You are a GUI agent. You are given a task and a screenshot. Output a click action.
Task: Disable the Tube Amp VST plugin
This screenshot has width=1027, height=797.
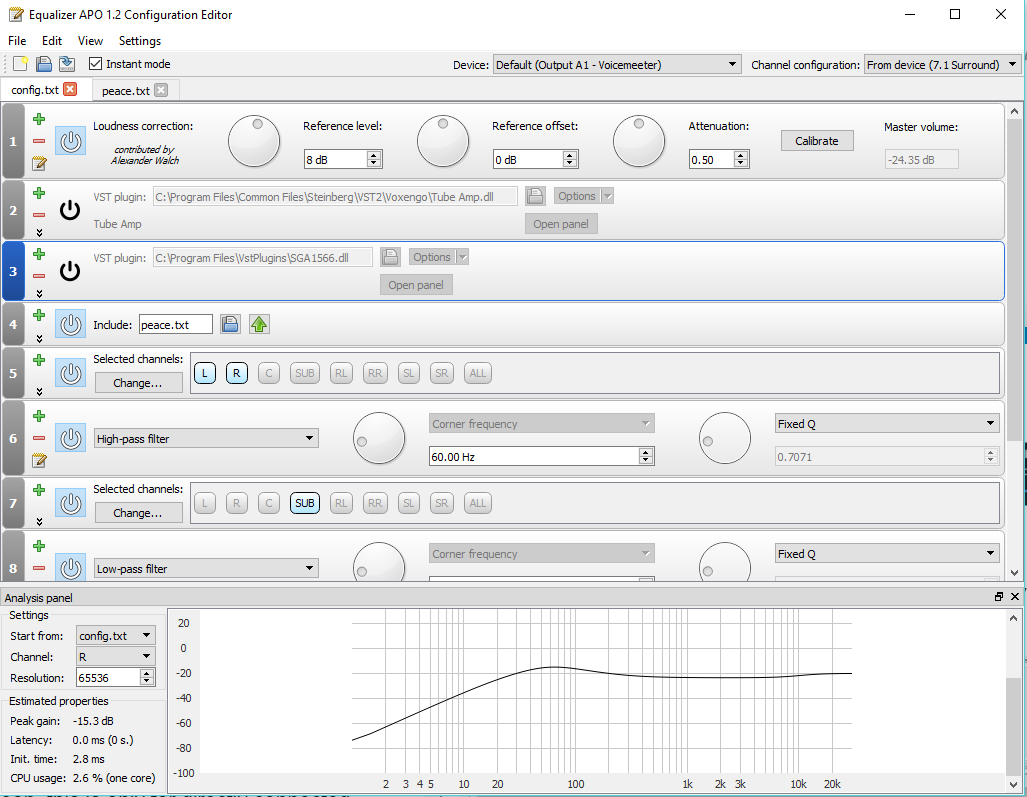(x=69, y=210)
